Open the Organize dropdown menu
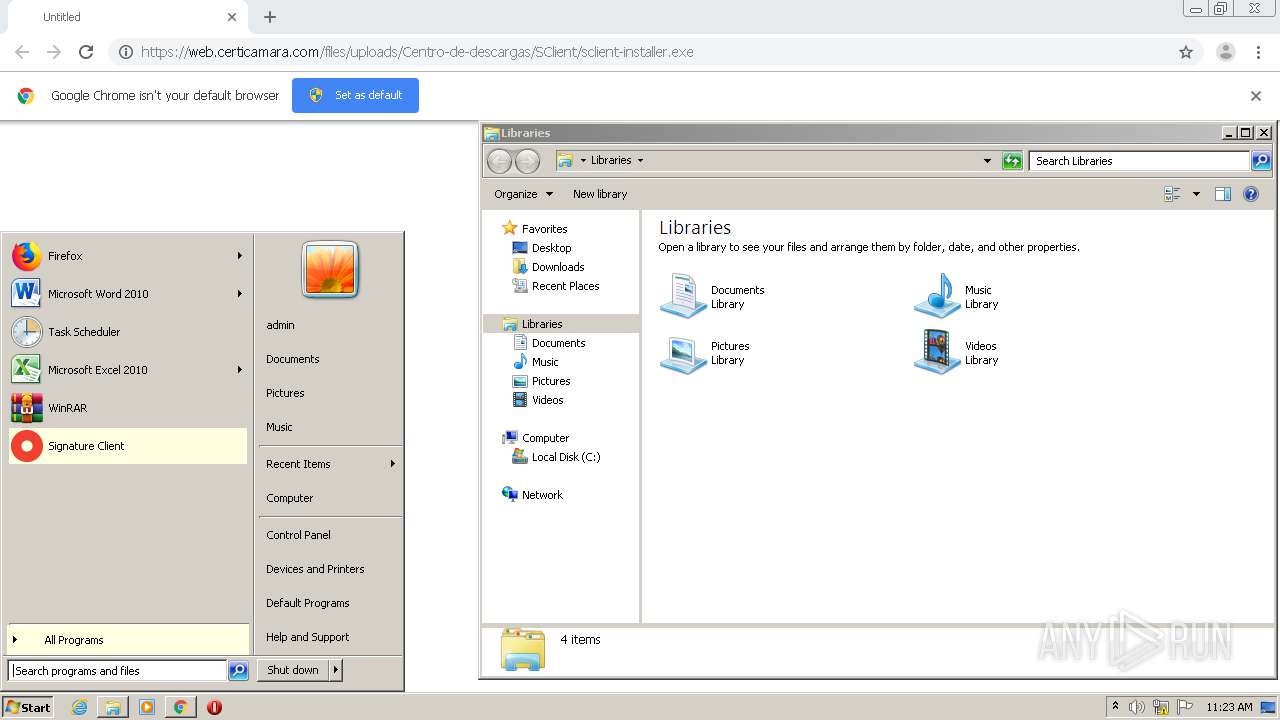This screenshot has height=720, width=1280. pos(523,194)
